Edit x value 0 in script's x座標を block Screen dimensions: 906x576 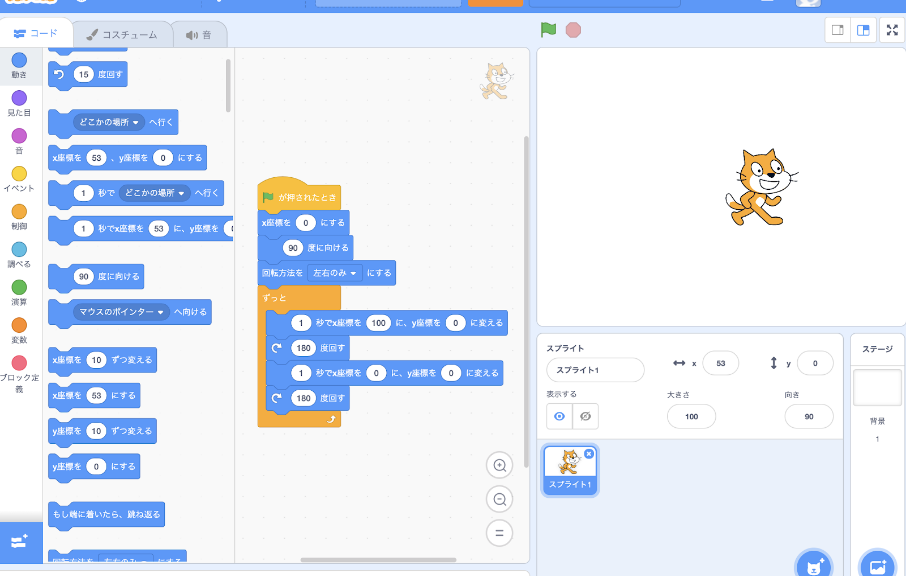coord(306,223)
